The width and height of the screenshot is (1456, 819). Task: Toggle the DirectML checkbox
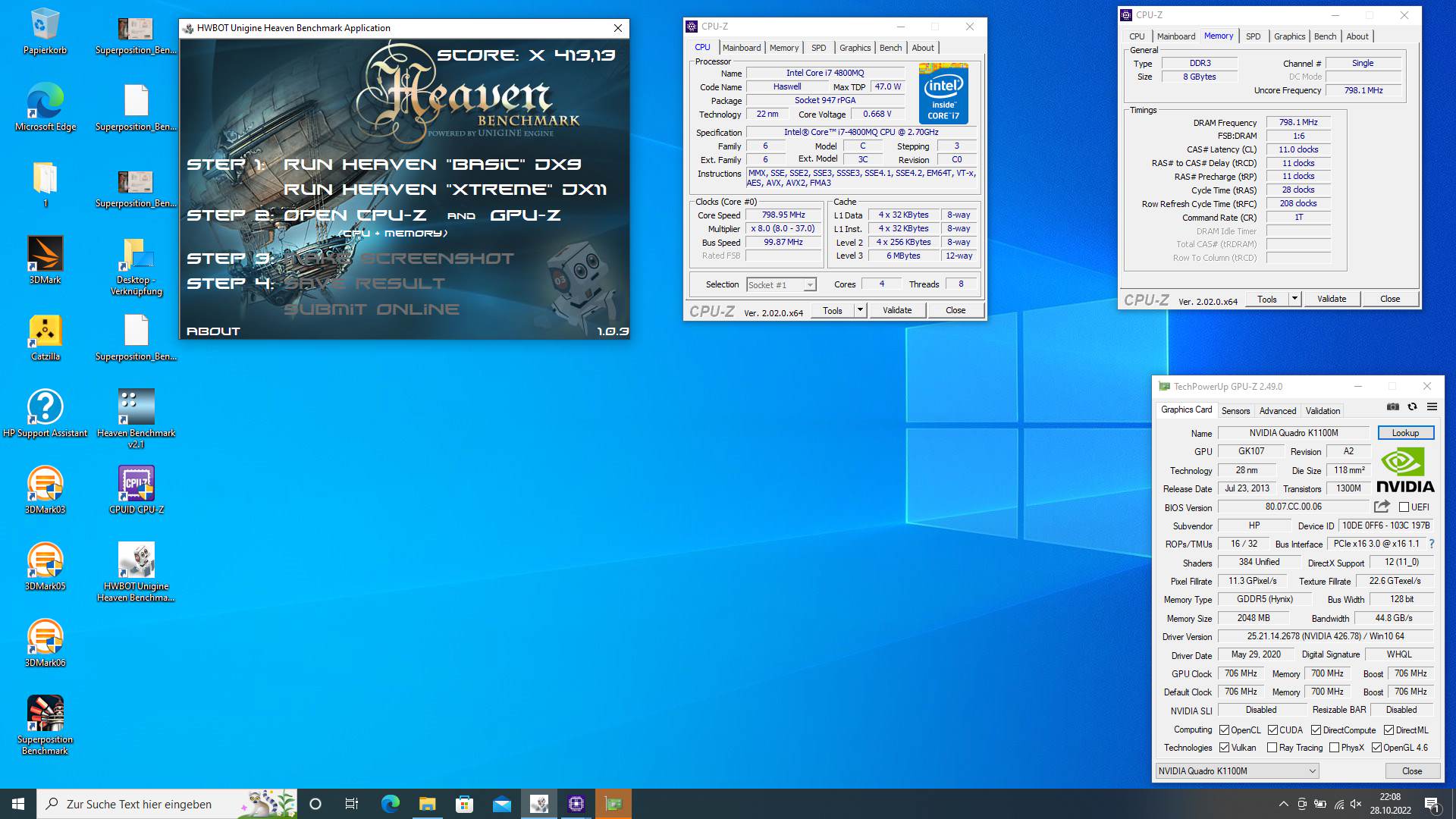(x=1389, y=730)
